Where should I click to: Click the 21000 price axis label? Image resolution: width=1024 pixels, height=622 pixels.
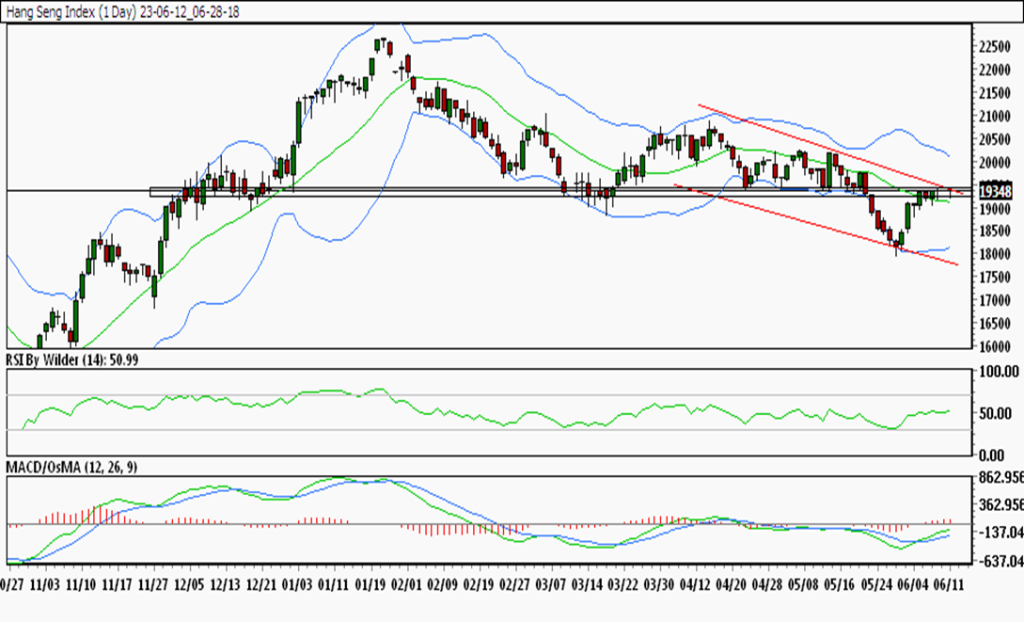point(995,116)
